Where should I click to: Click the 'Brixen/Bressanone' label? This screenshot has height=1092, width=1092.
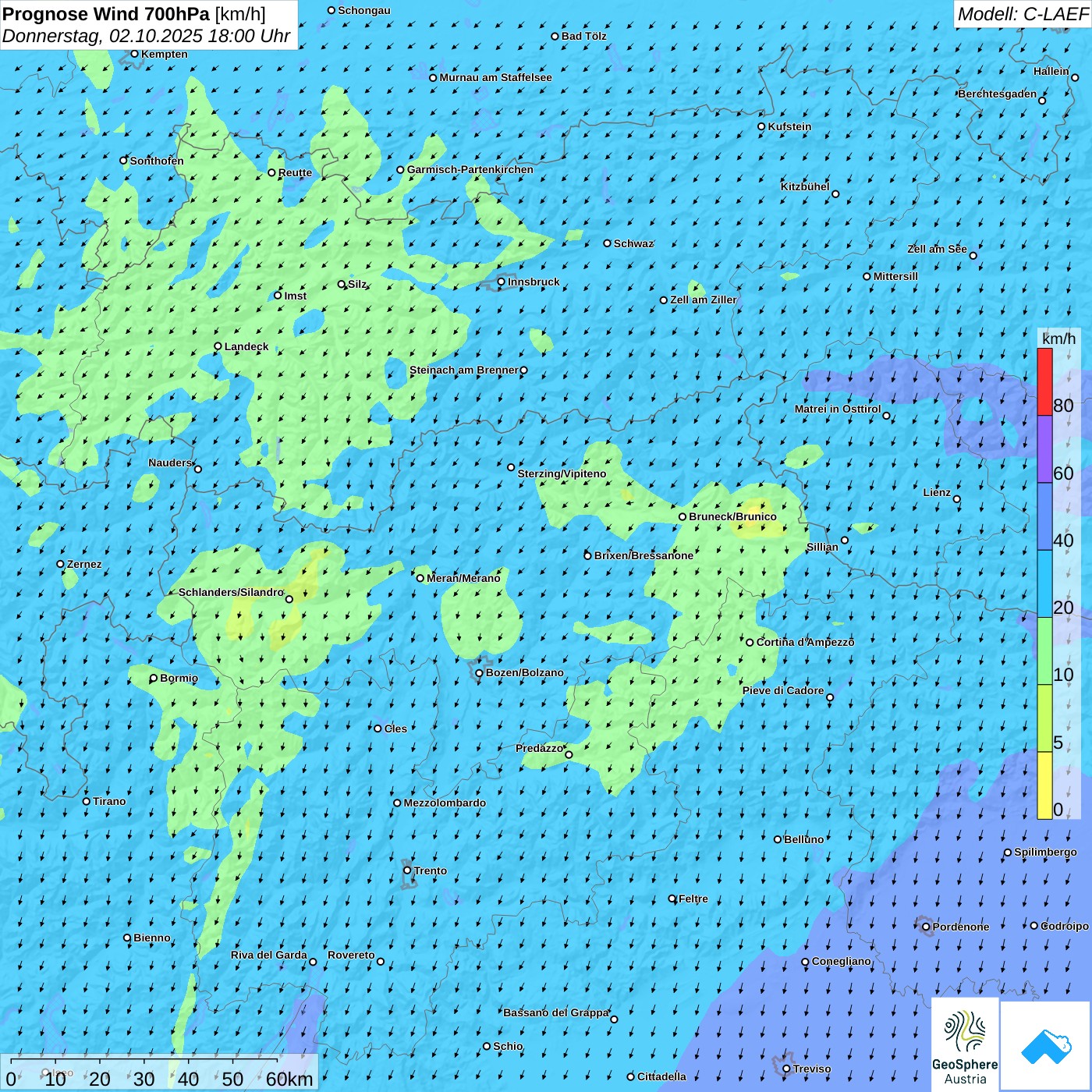643,555
